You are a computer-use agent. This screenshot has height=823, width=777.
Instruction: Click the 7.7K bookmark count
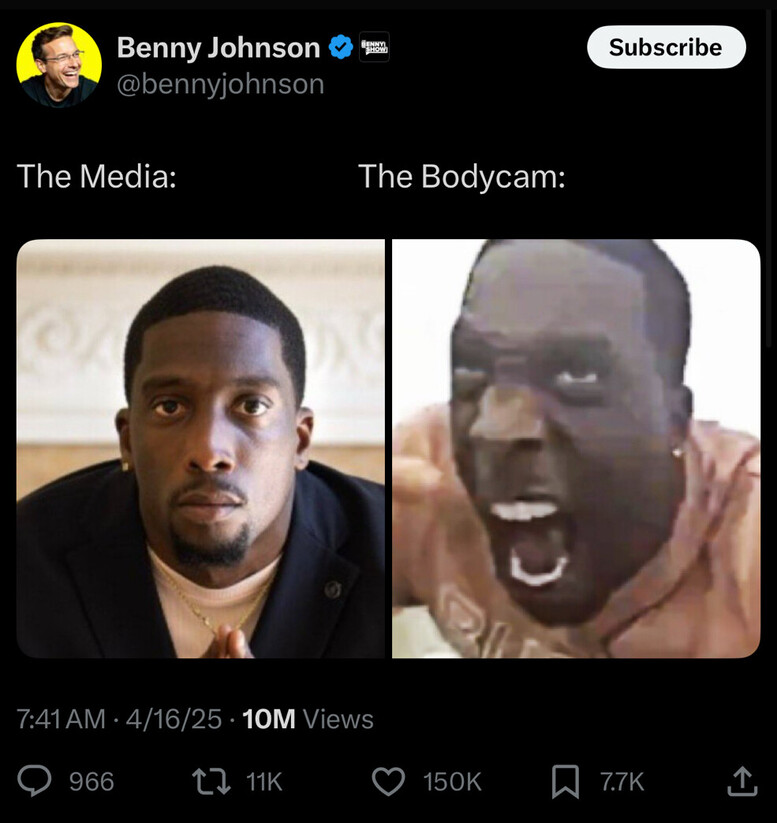(622, 782)
